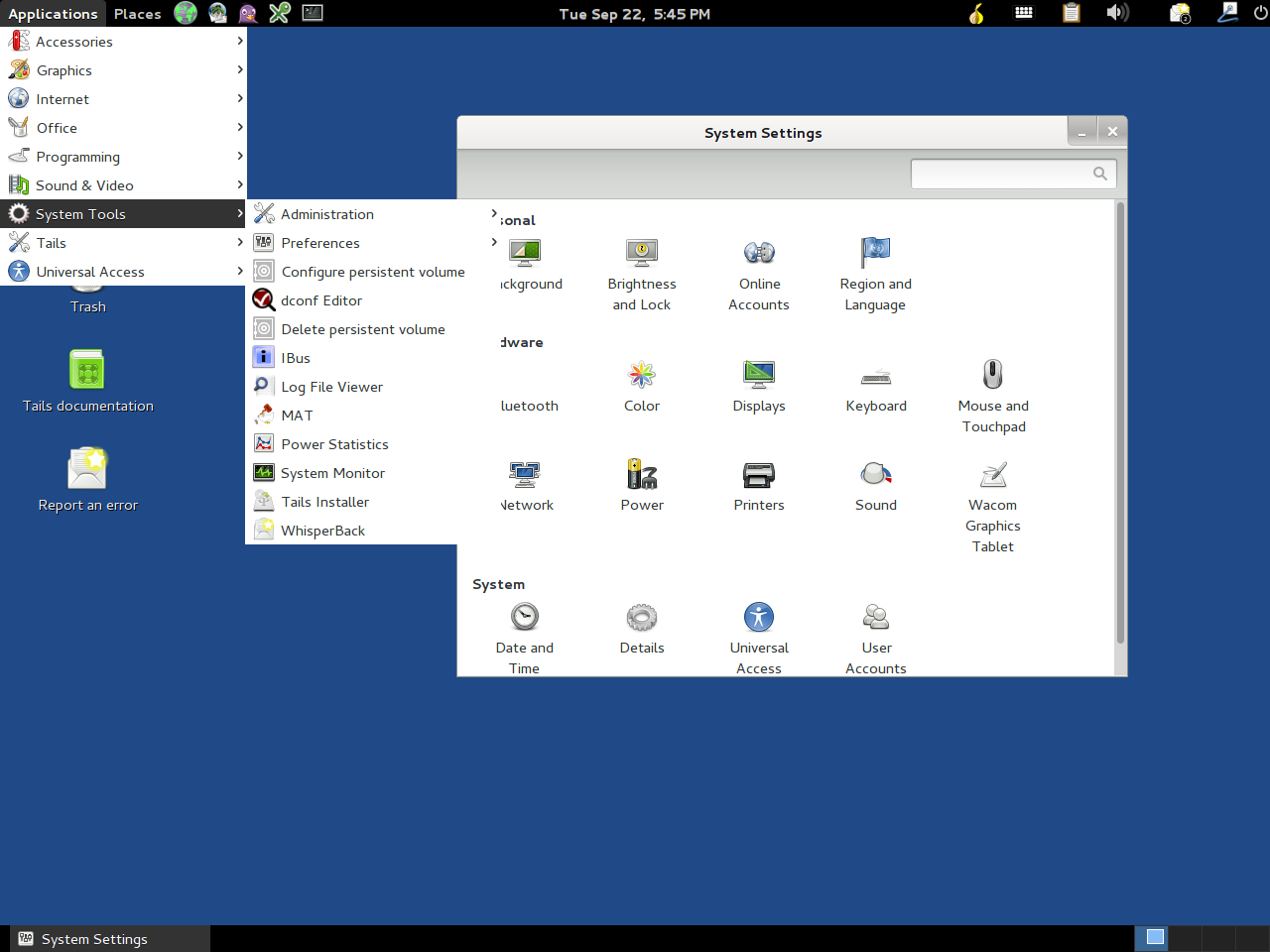Click the Printers icon
1270x952 pixels.
coord(758,476)
